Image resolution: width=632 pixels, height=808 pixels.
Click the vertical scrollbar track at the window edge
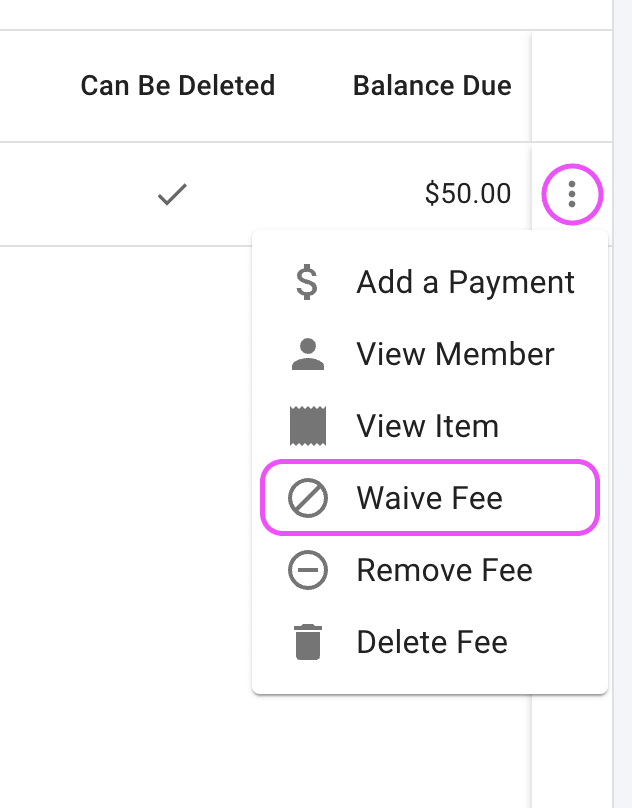point(622,404)
